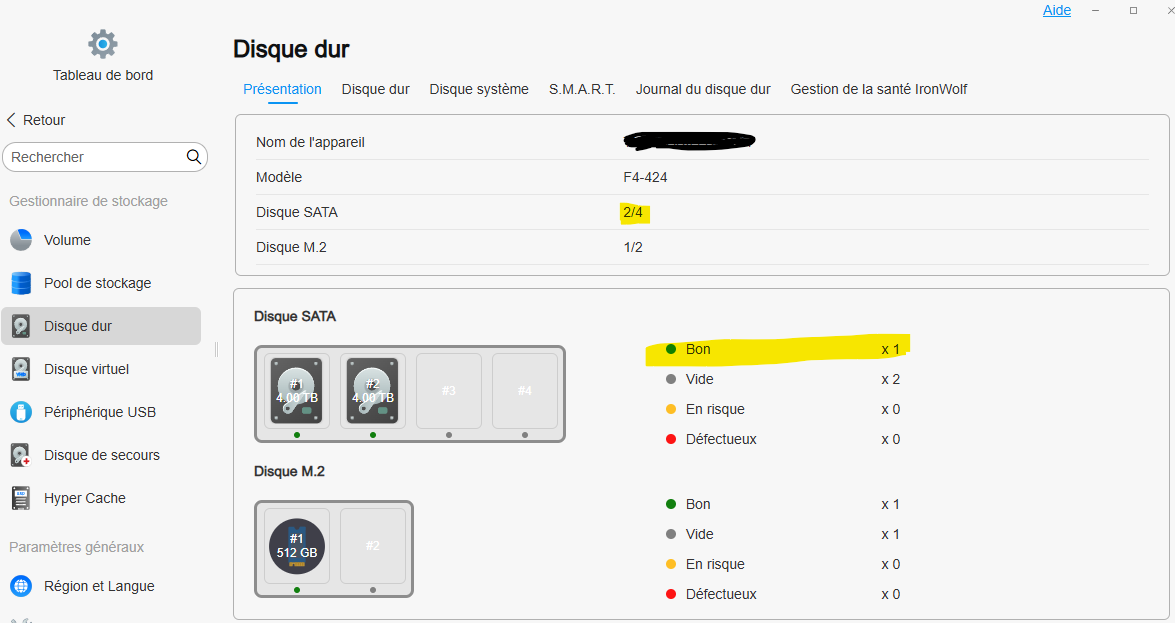
Task: Click the Périphérique USB icon
Action: point(21,412)
